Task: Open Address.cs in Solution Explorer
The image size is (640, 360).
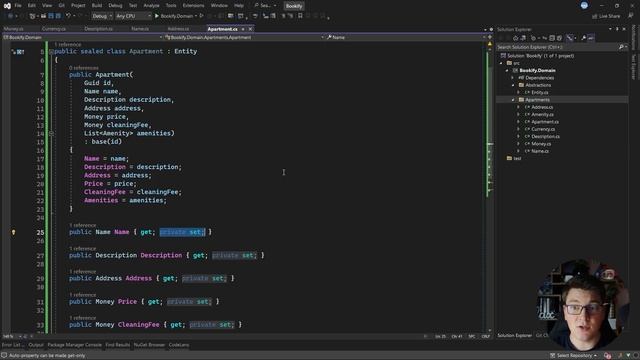Action: tap(542, 107)
